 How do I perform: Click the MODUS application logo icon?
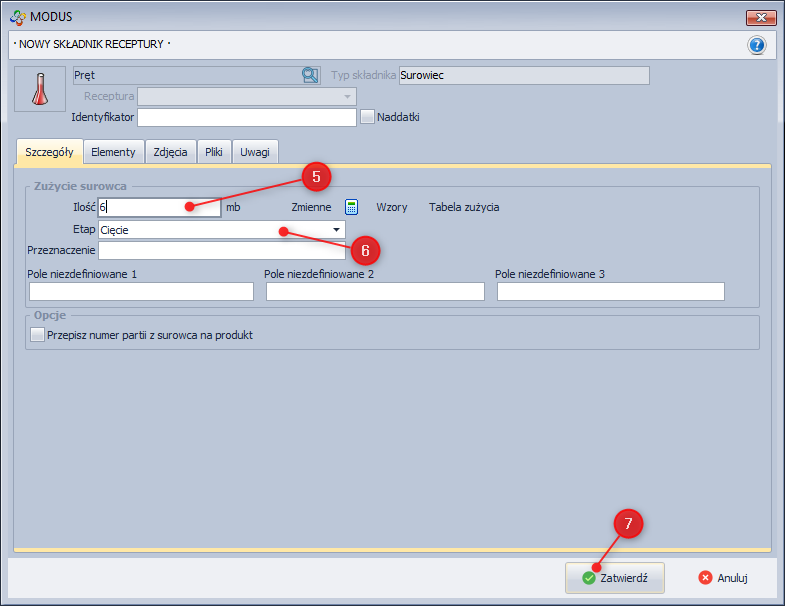point(17,17)
